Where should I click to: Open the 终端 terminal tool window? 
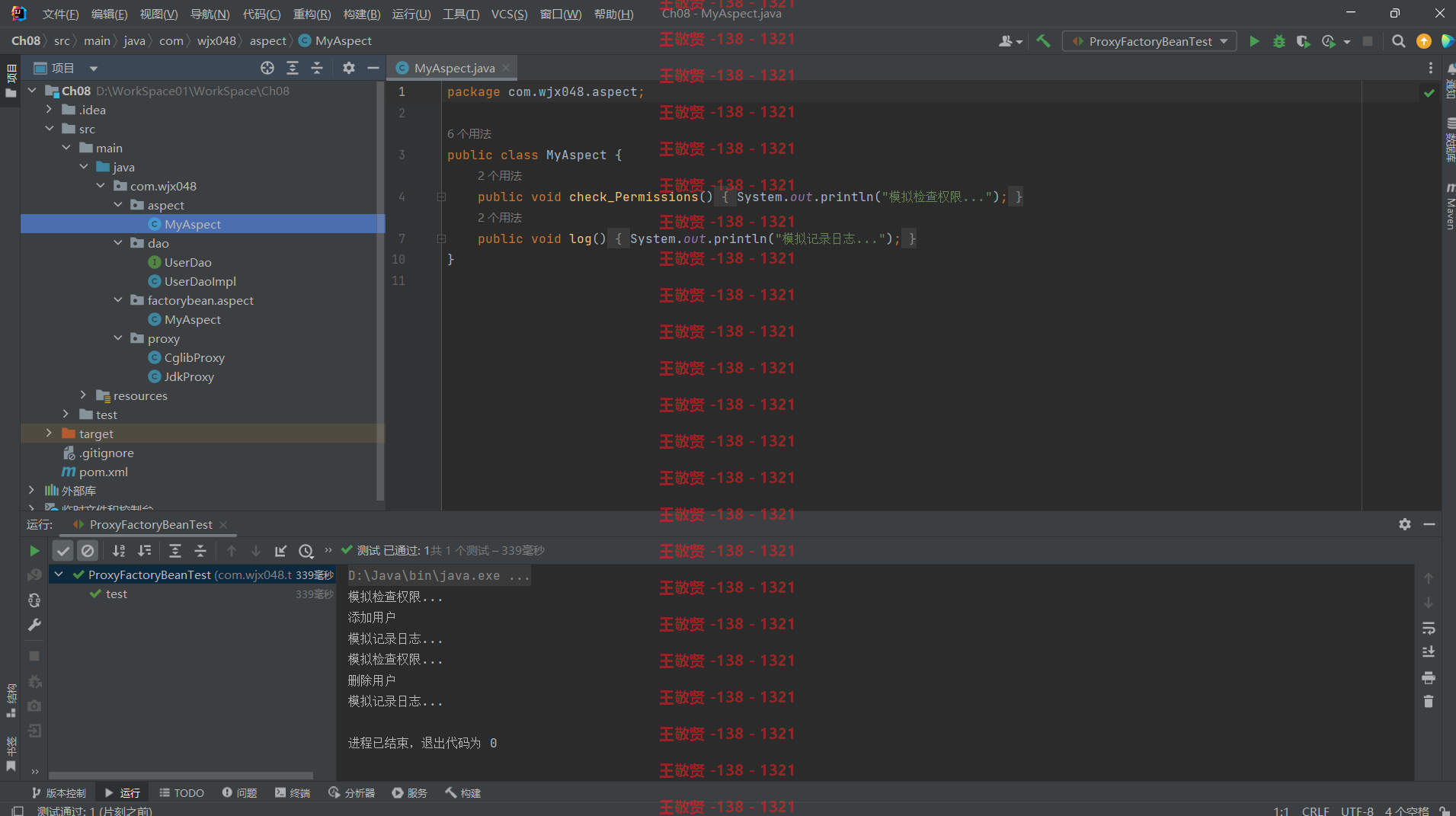[293, 792]
